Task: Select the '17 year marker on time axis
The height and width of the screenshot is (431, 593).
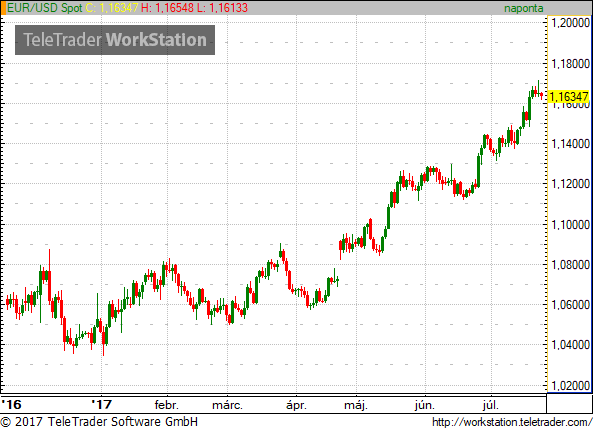Action: click(102, 405)
